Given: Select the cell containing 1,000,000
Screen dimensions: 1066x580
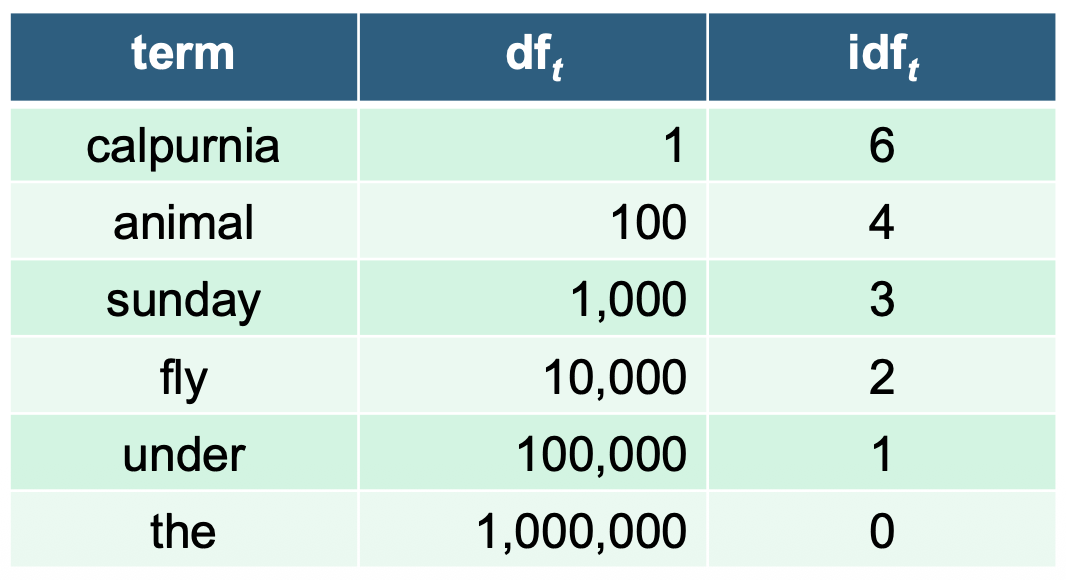Looking at the screenshot, I should (581, 530).
